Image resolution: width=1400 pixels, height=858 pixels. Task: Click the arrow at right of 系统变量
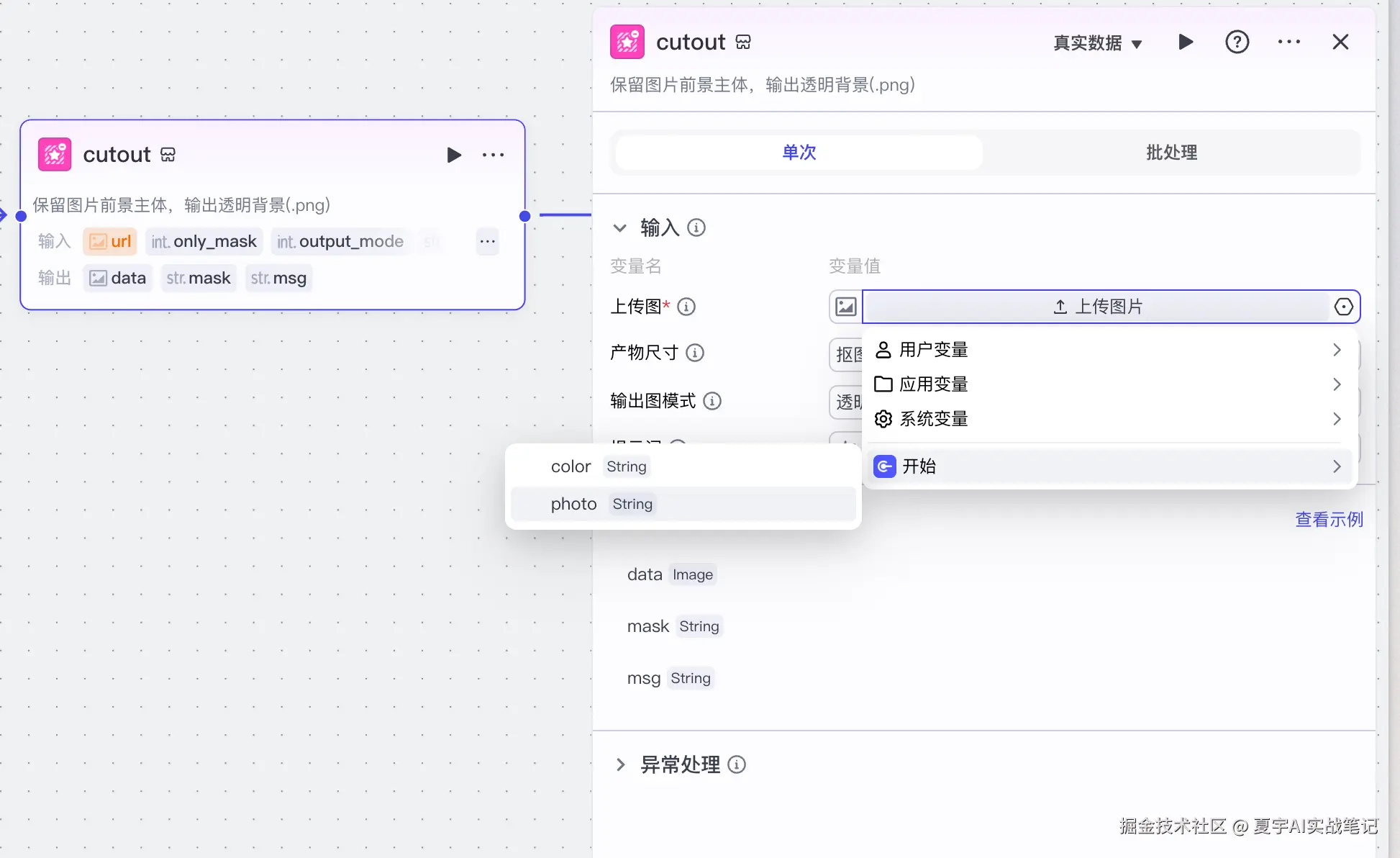pyautogui.click(x=1337, y=419)
